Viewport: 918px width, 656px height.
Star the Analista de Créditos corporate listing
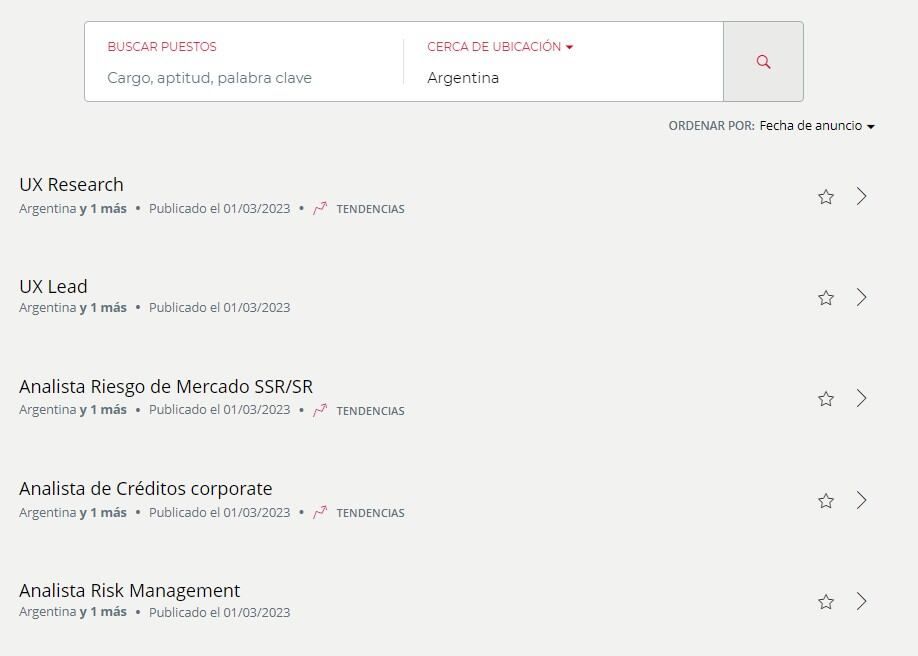tap(826, 501)
